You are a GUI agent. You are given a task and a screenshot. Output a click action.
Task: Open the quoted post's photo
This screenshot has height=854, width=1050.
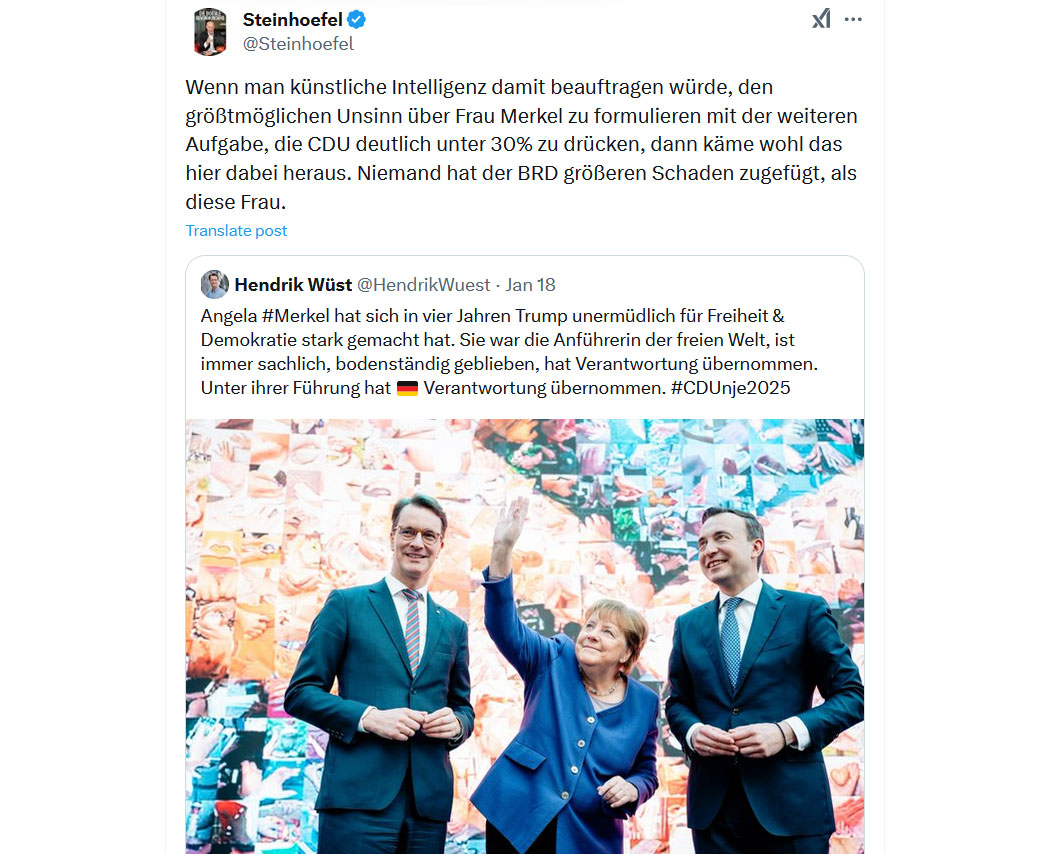pyautogui.click(x=525, y=636)
